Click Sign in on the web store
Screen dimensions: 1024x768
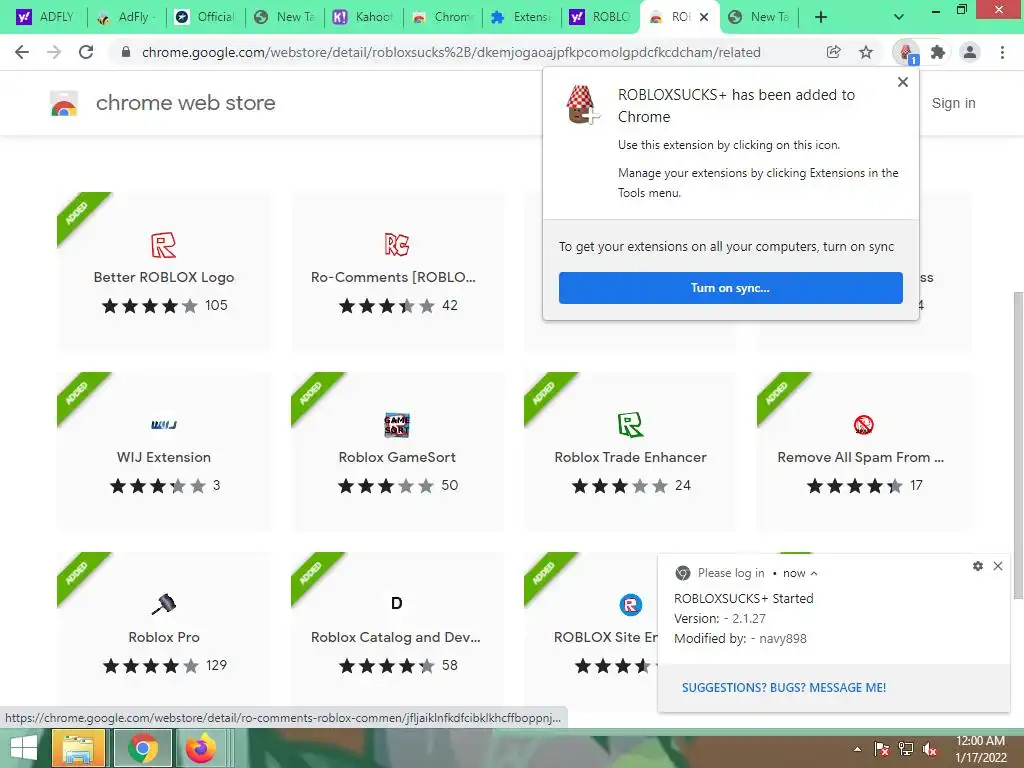point(953,103)
